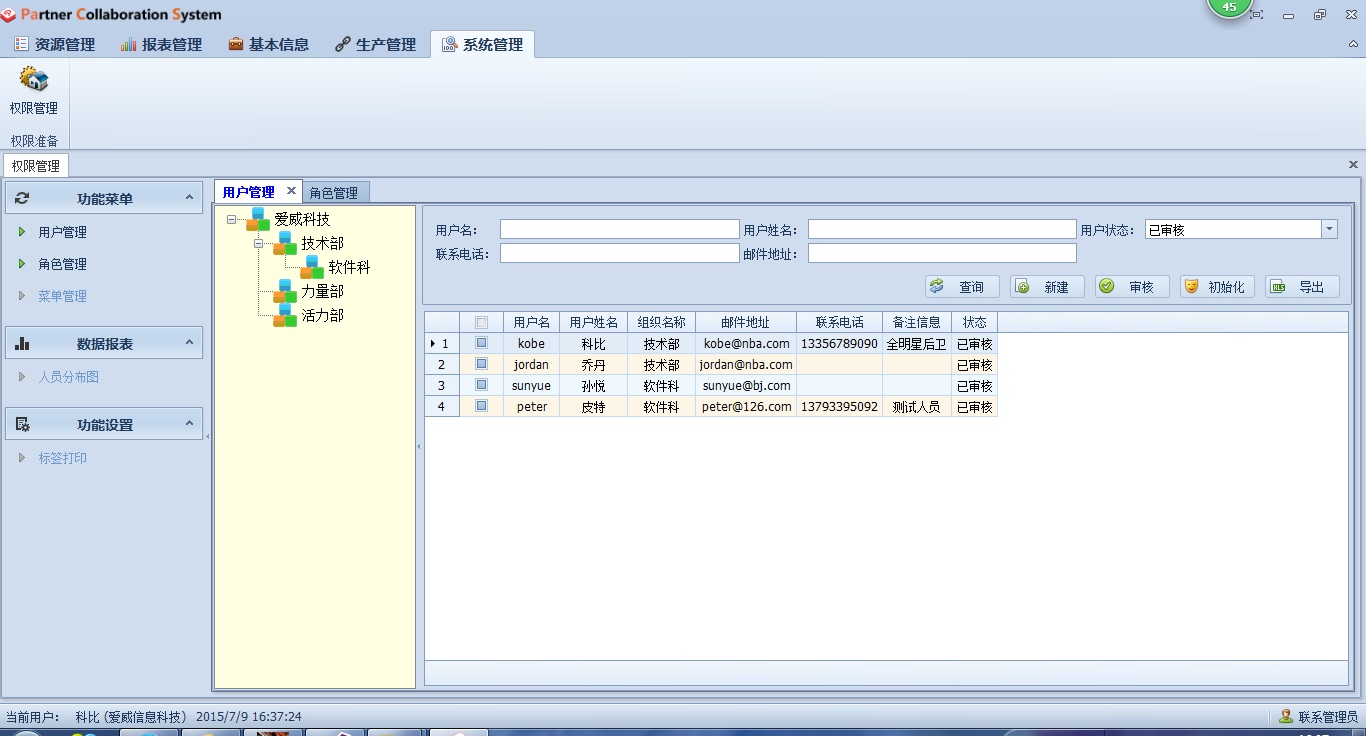Click the app logo in title bar
1366x736 pixels.
[9, 15]
